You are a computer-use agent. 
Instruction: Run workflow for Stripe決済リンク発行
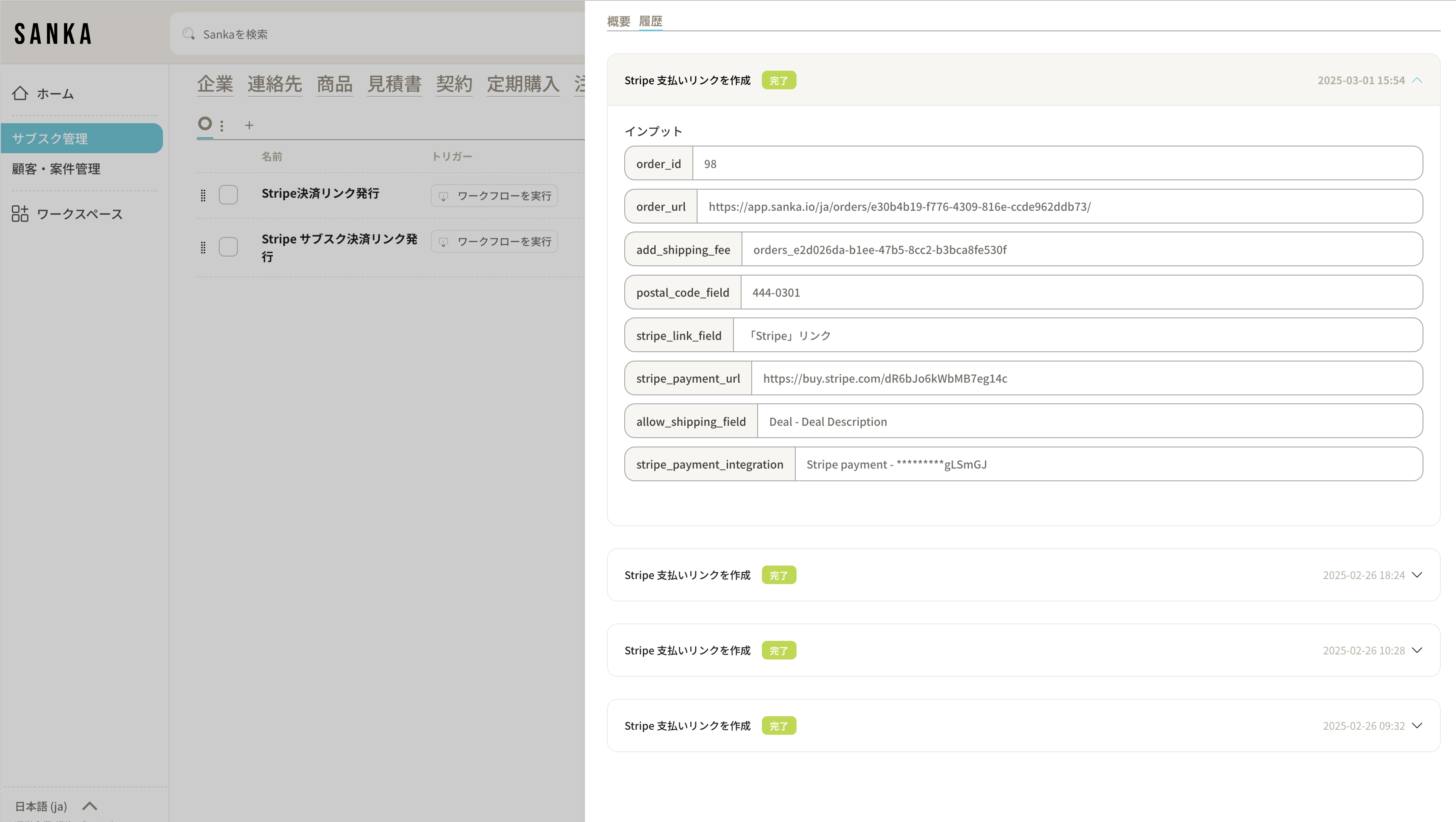(x=494, y=196)
